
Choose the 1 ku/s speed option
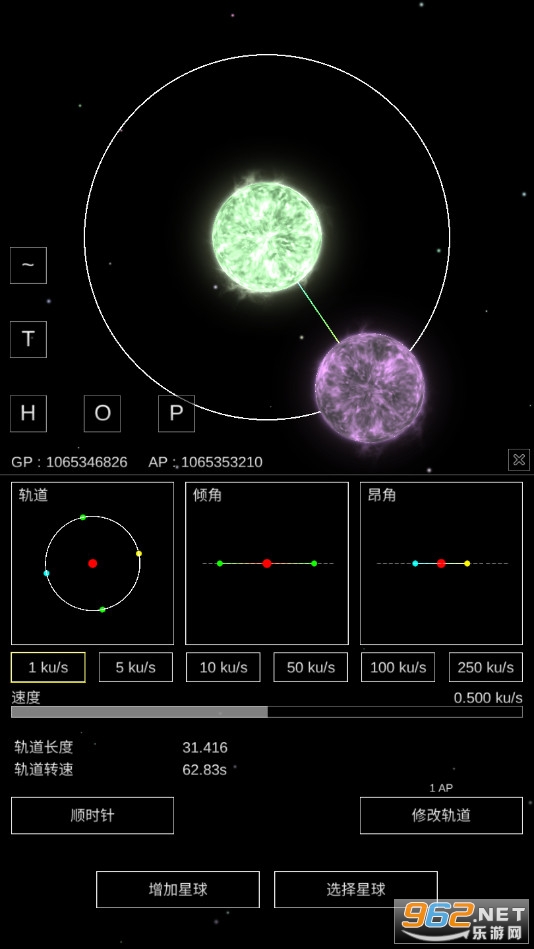48,667
